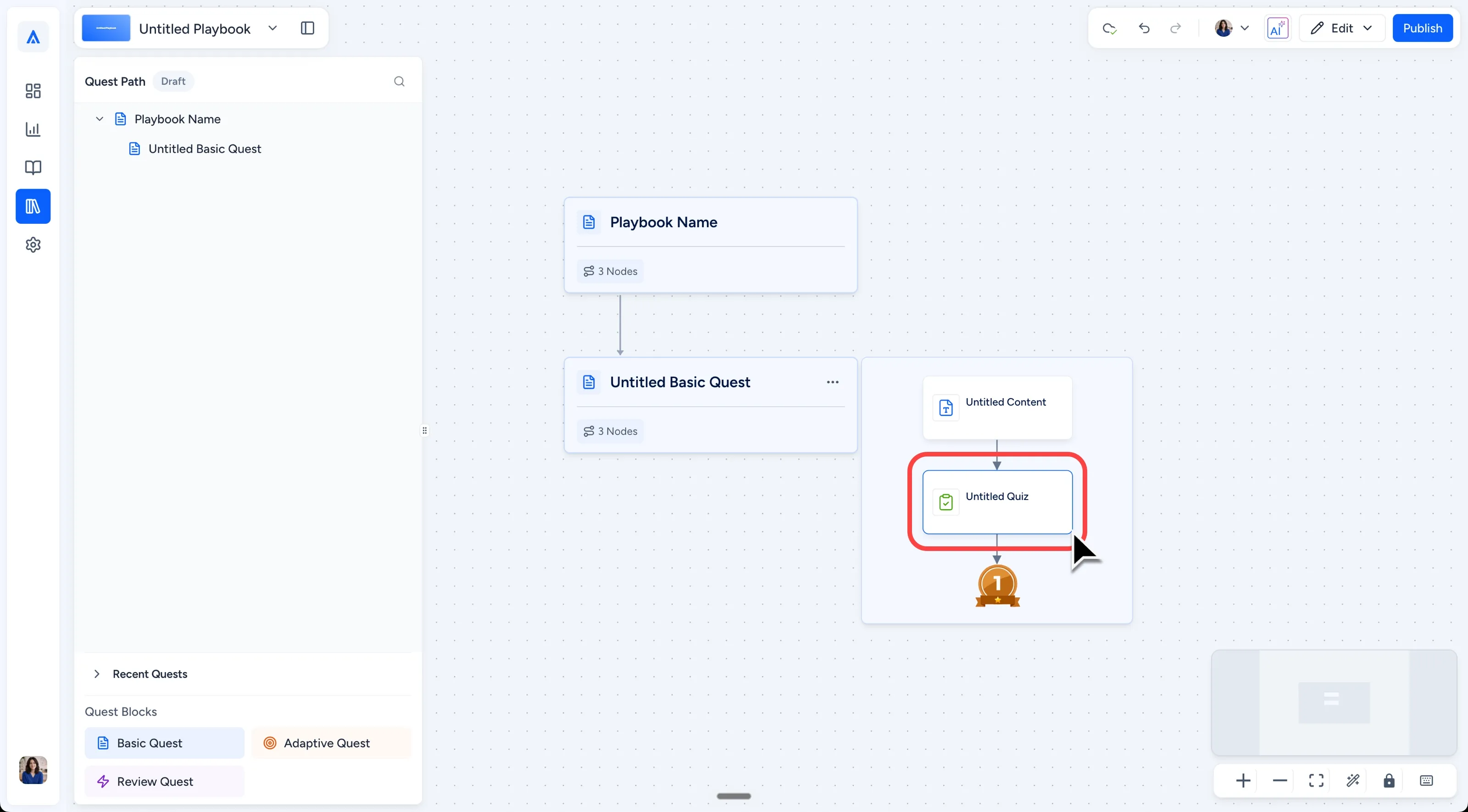Click the magic wand auto-layout icon
The height and width of the screenshot is (812, 1468).
[x=1352, y=780]
